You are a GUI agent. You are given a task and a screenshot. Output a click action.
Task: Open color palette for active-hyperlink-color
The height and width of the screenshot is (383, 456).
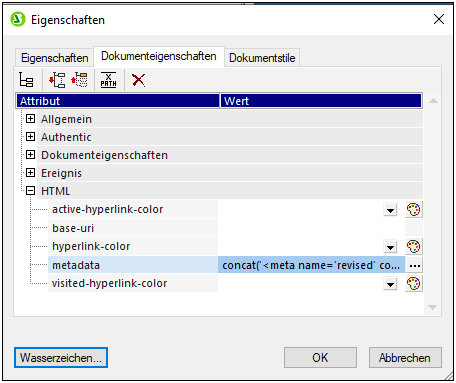coord(414,210)
